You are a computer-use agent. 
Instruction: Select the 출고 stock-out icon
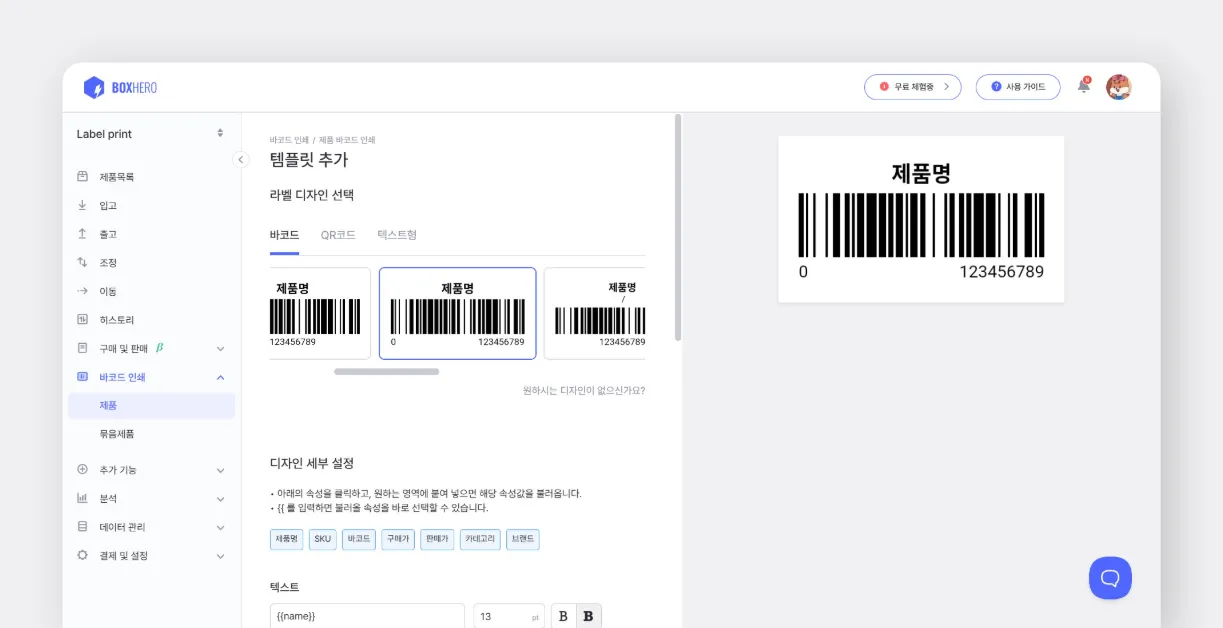coord(81,233)
